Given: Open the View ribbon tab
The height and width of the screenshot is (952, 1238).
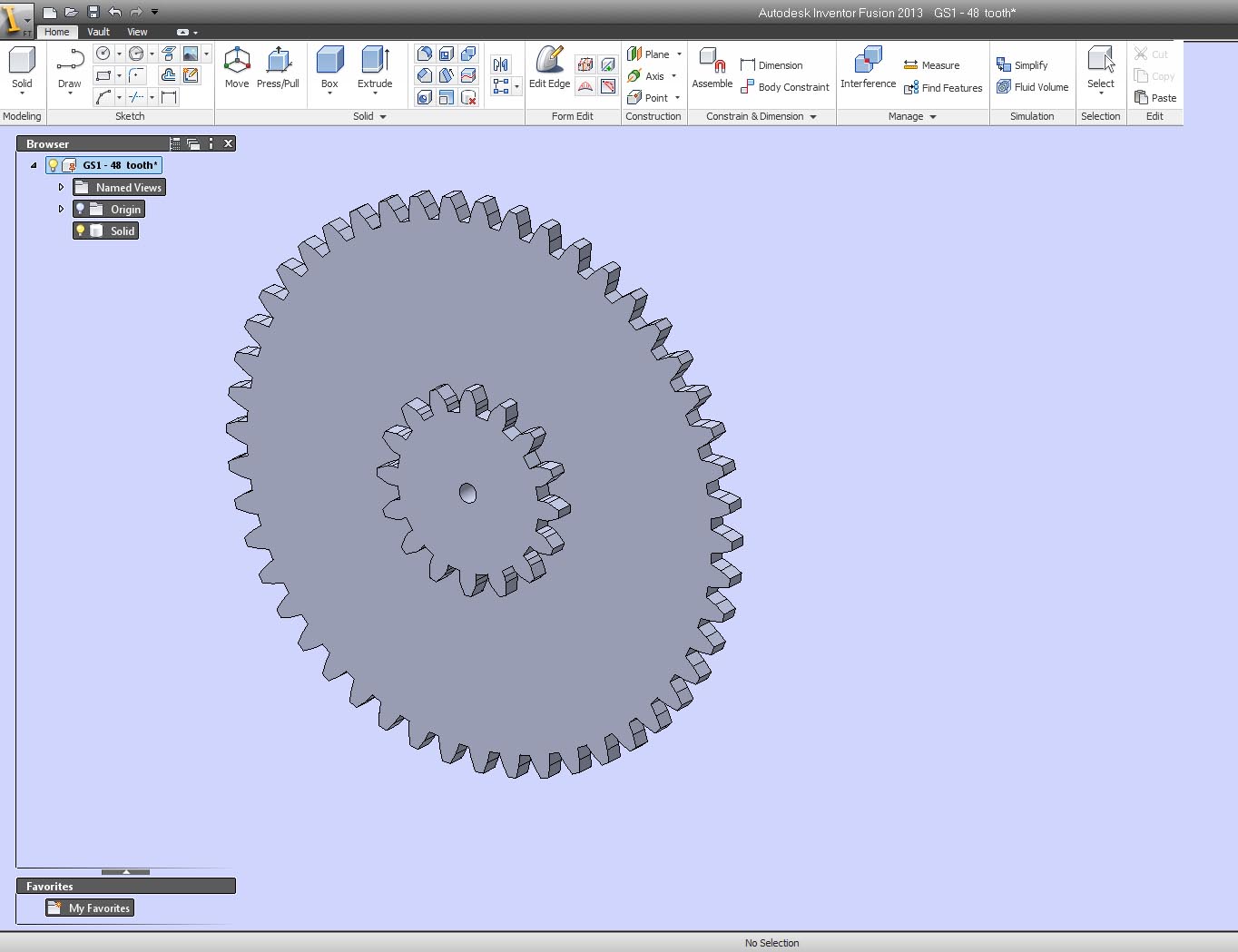Looking at the screenshot, I should pos(137,31).
